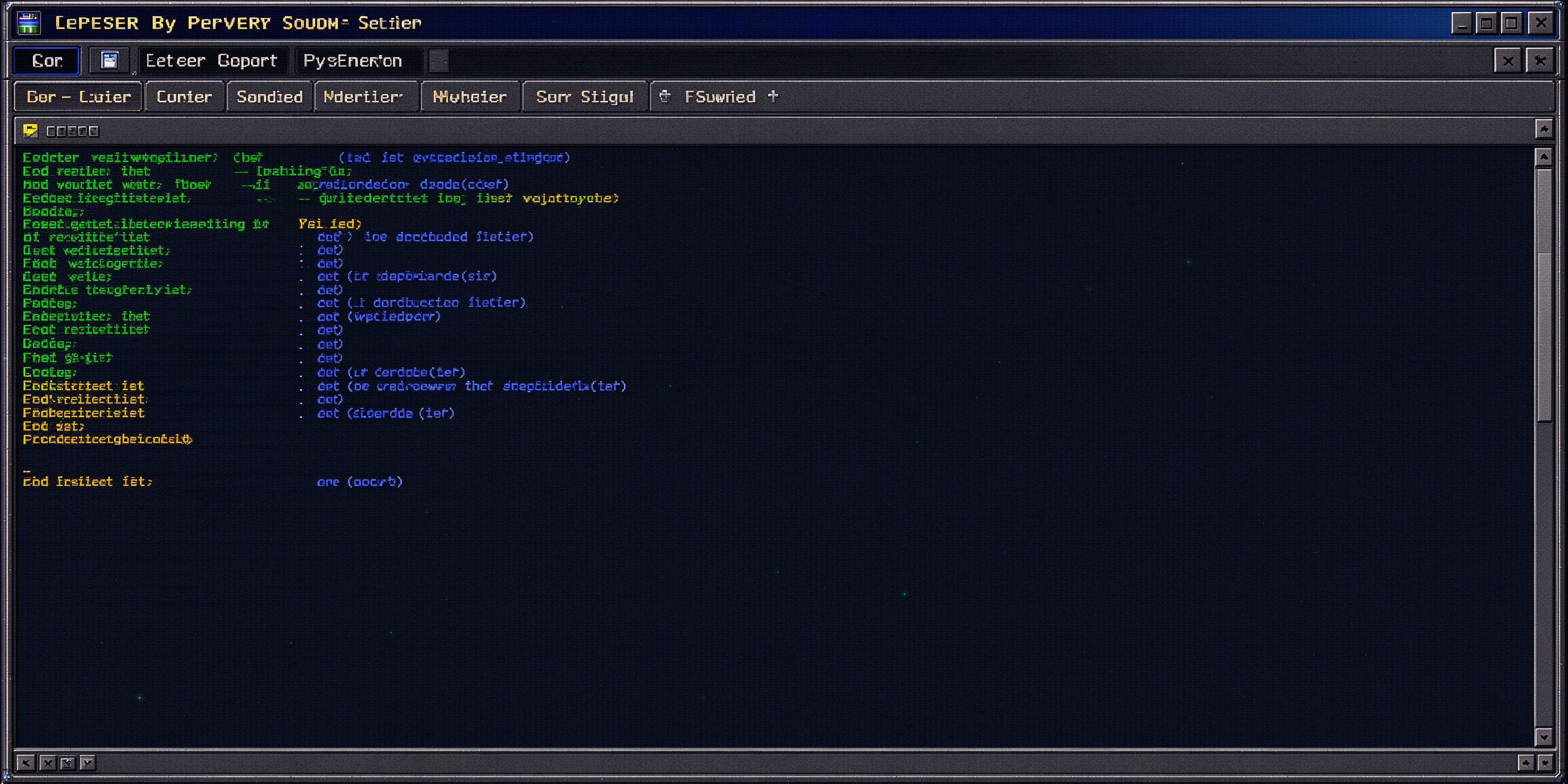
Task: Click the 'Eod reatlee: thet' line
Action: coord(87,172)
